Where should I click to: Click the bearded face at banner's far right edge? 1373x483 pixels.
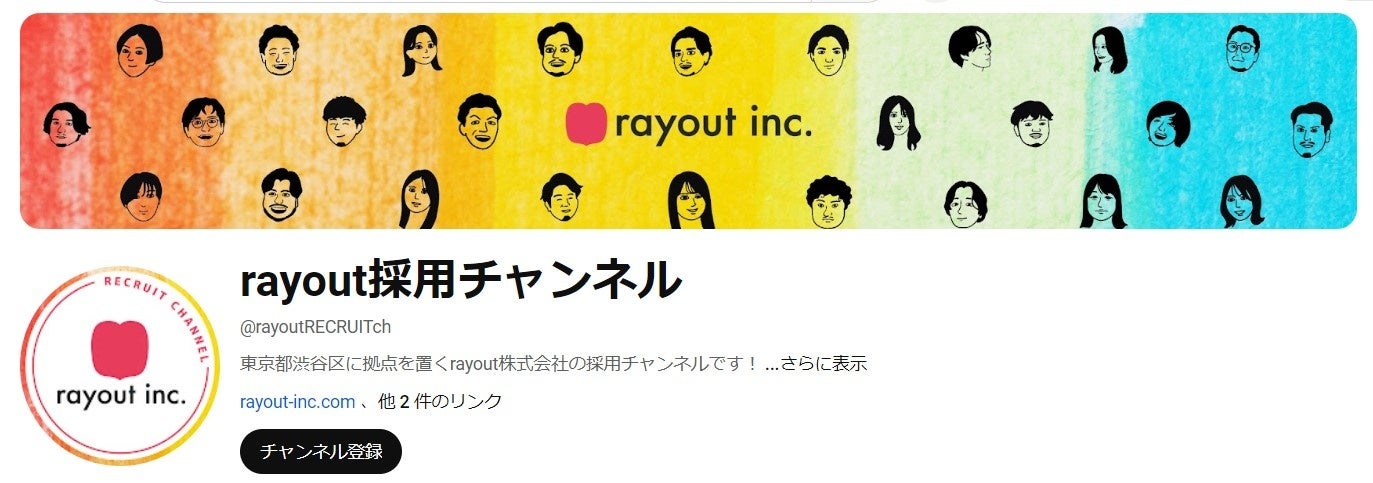pos(1311,130)
